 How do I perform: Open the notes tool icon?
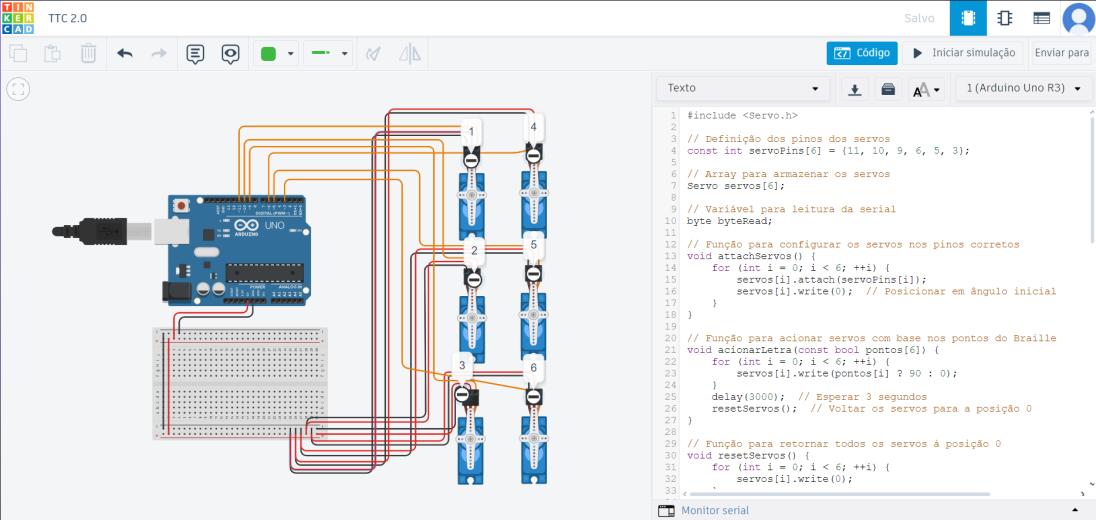[196, 54]
